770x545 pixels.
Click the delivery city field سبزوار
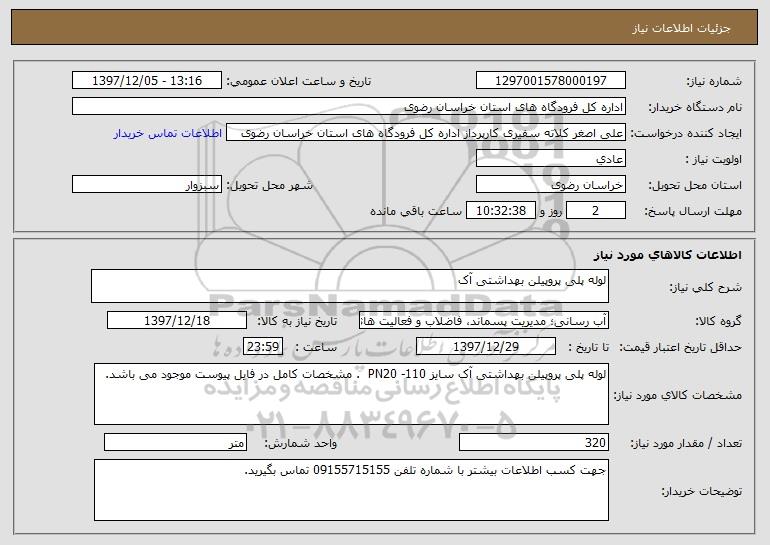point(147,185)
